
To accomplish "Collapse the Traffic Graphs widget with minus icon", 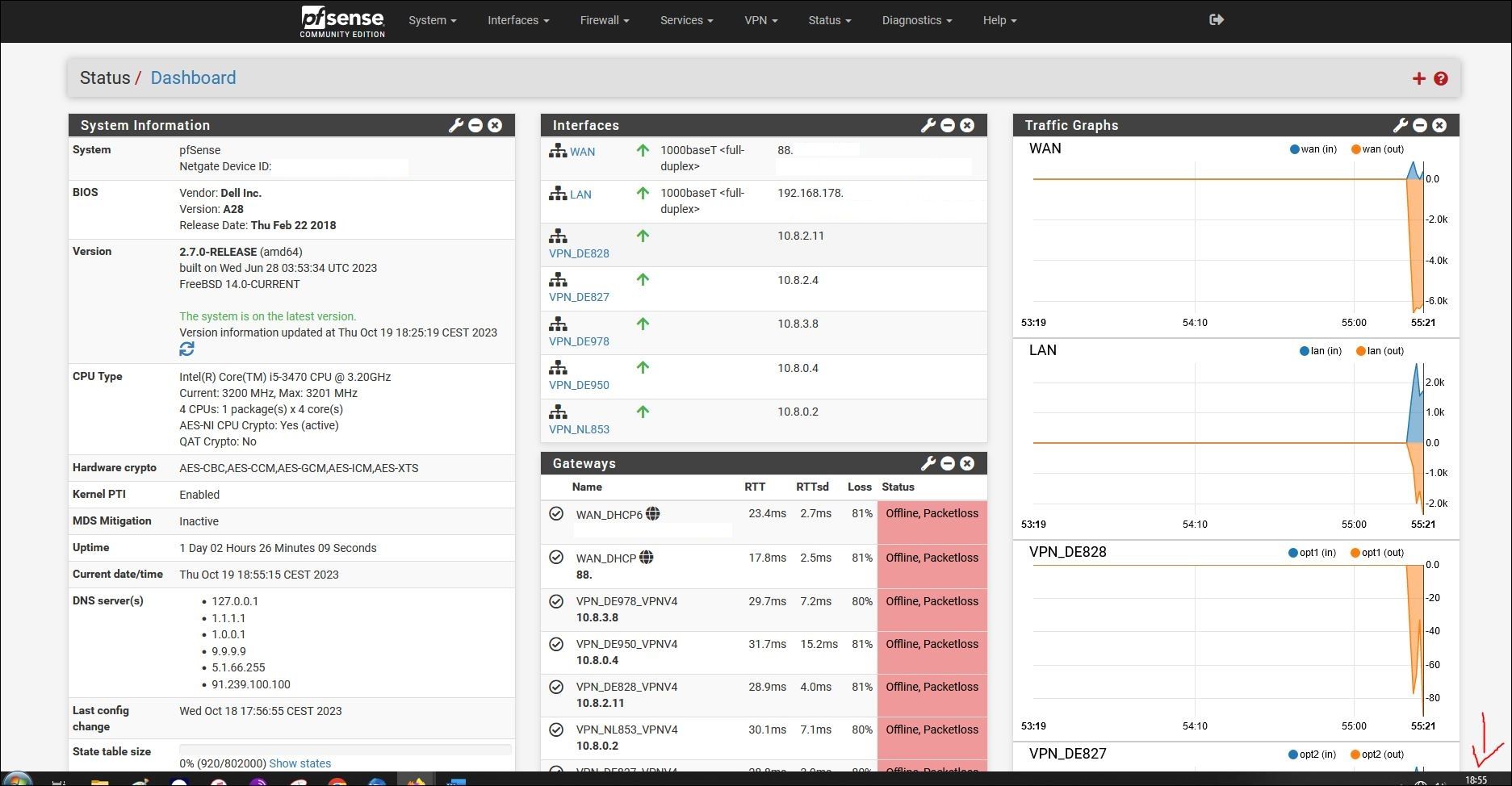I will [x=1420, y=125].
